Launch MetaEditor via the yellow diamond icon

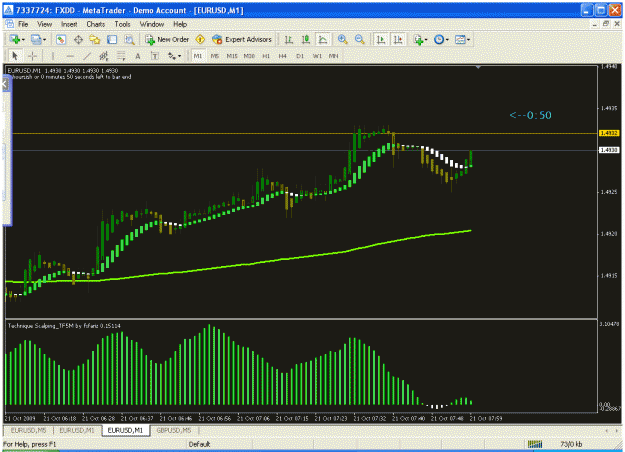pos(200,39)
